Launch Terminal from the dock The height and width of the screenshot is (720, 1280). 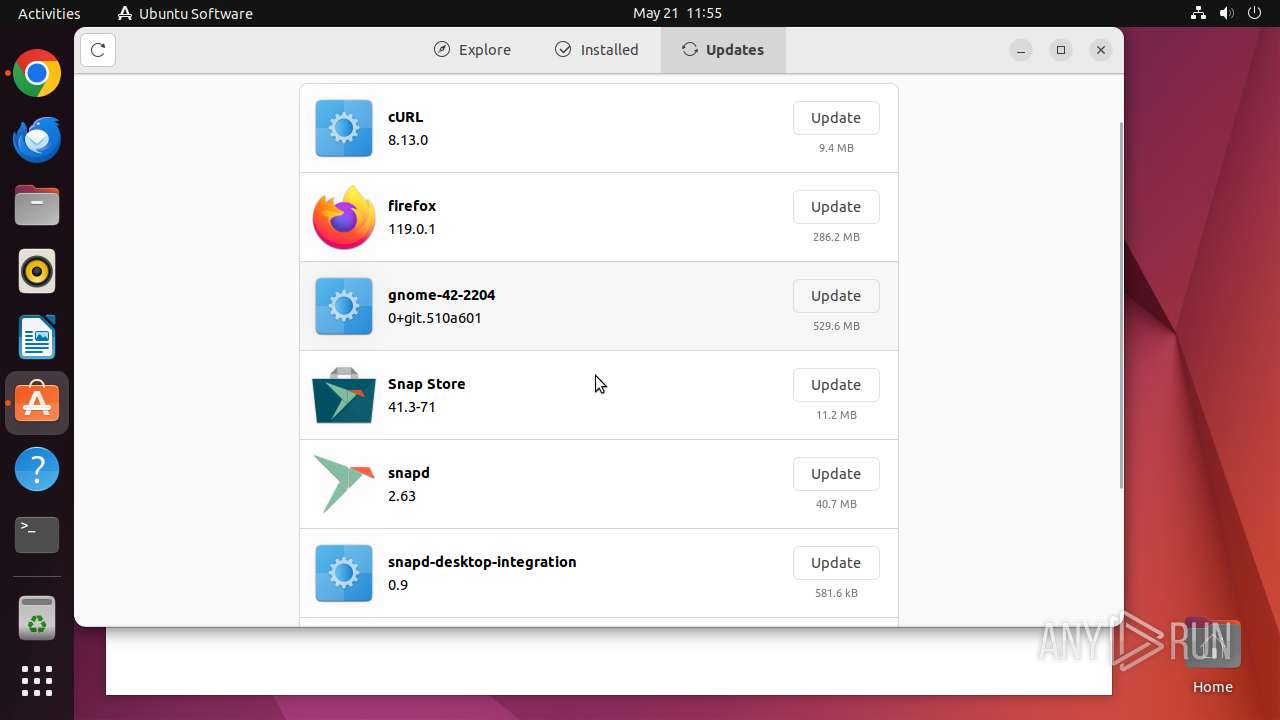coord(37,535)
